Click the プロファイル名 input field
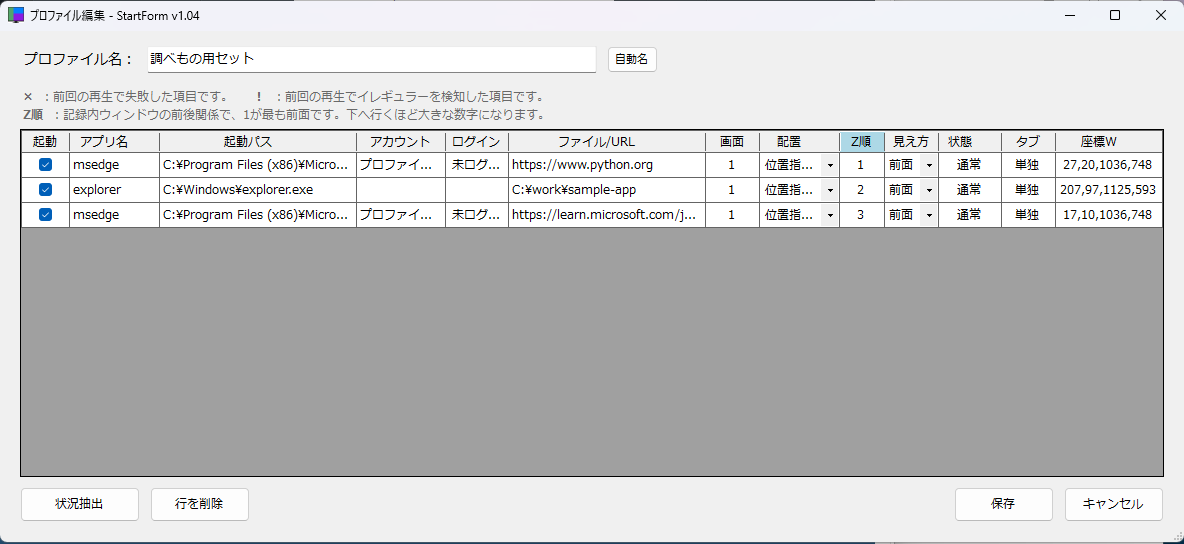Image resolution: width=1184 pixels, height=544 pixels. (x=372, y=60)
